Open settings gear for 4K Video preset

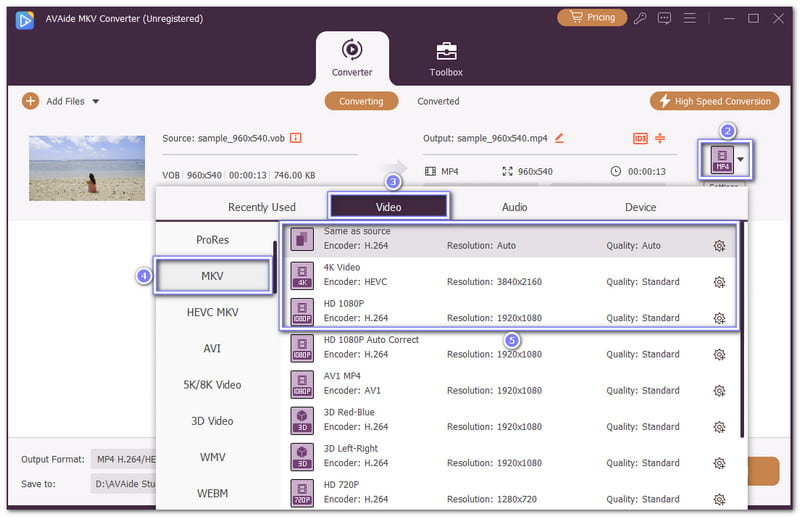click(x=719, y=282)
